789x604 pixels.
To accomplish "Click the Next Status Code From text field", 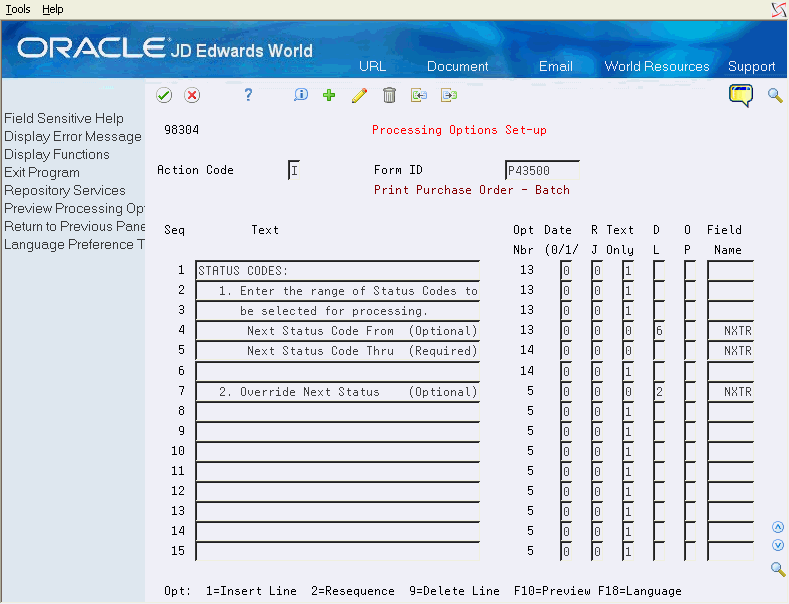I will coord(338,331).
